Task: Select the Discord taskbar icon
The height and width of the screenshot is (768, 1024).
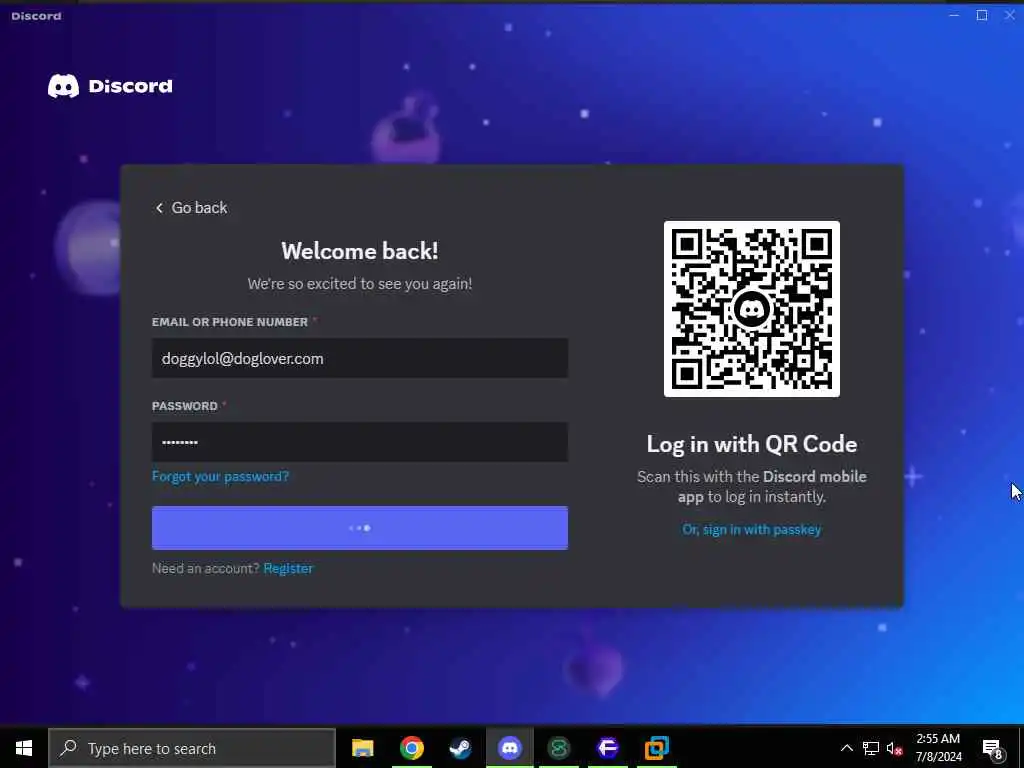Action: click(x=509, y=748)
